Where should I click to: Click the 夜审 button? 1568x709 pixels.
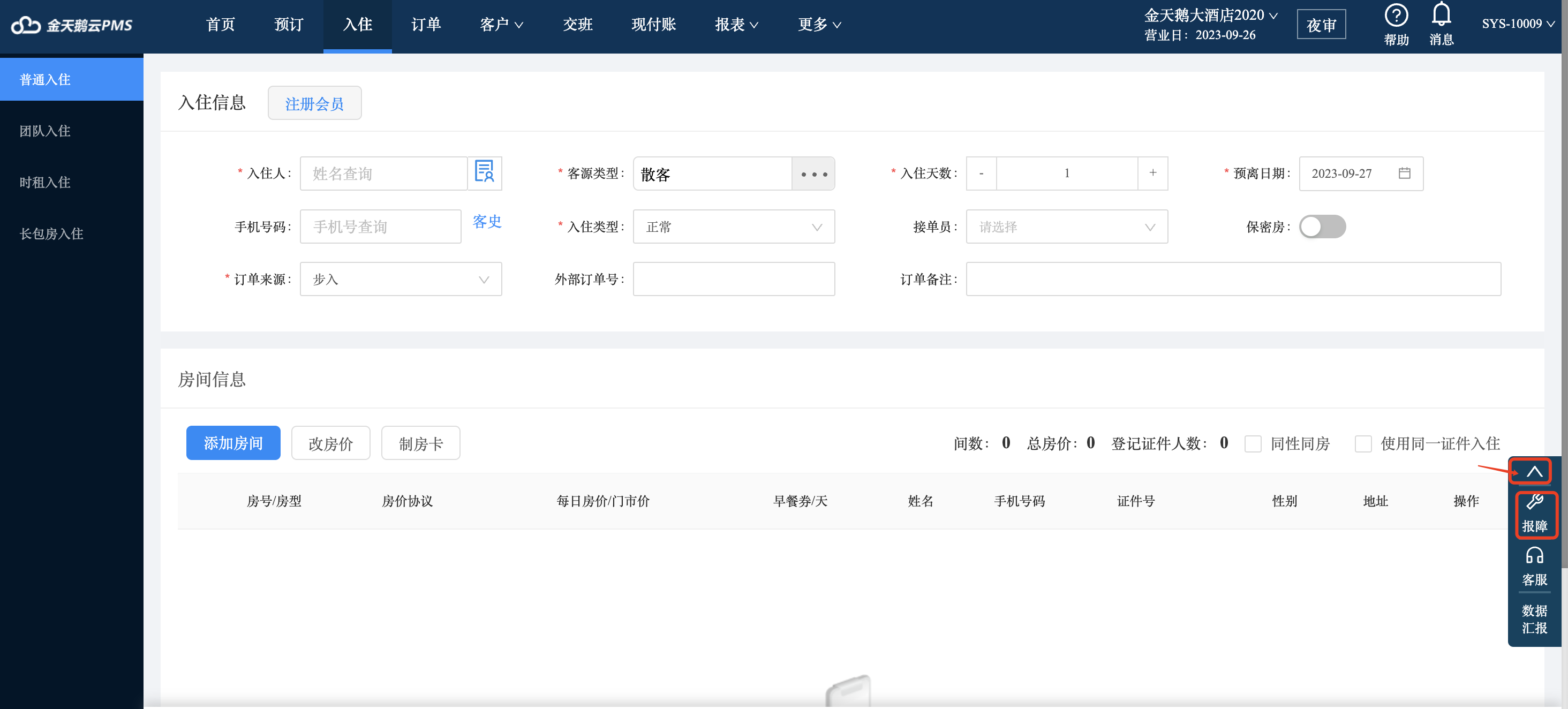[1321, 25]
